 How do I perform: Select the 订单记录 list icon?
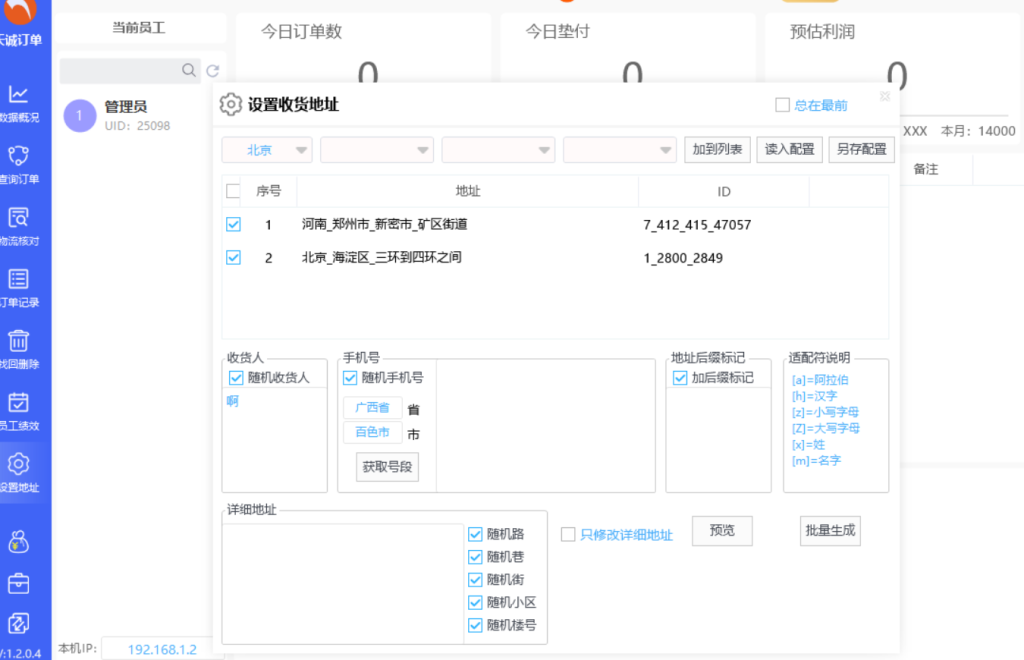(18, 280)
